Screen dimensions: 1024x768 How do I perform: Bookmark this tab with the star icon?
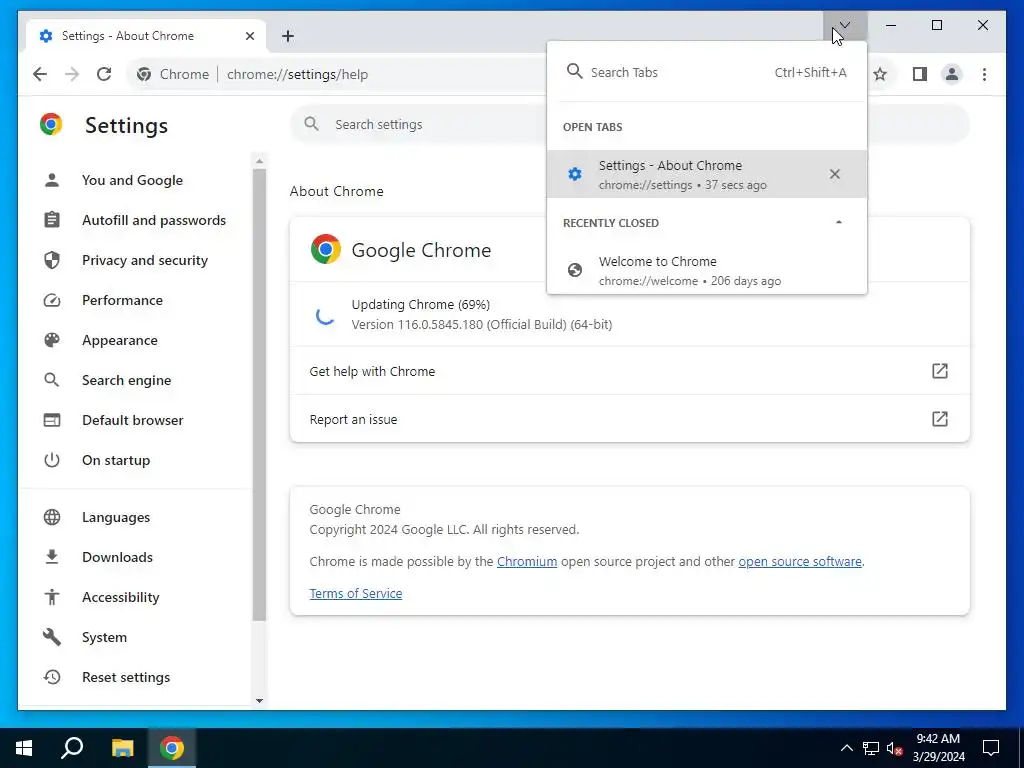pyautogui.click(x=880, y=74)
